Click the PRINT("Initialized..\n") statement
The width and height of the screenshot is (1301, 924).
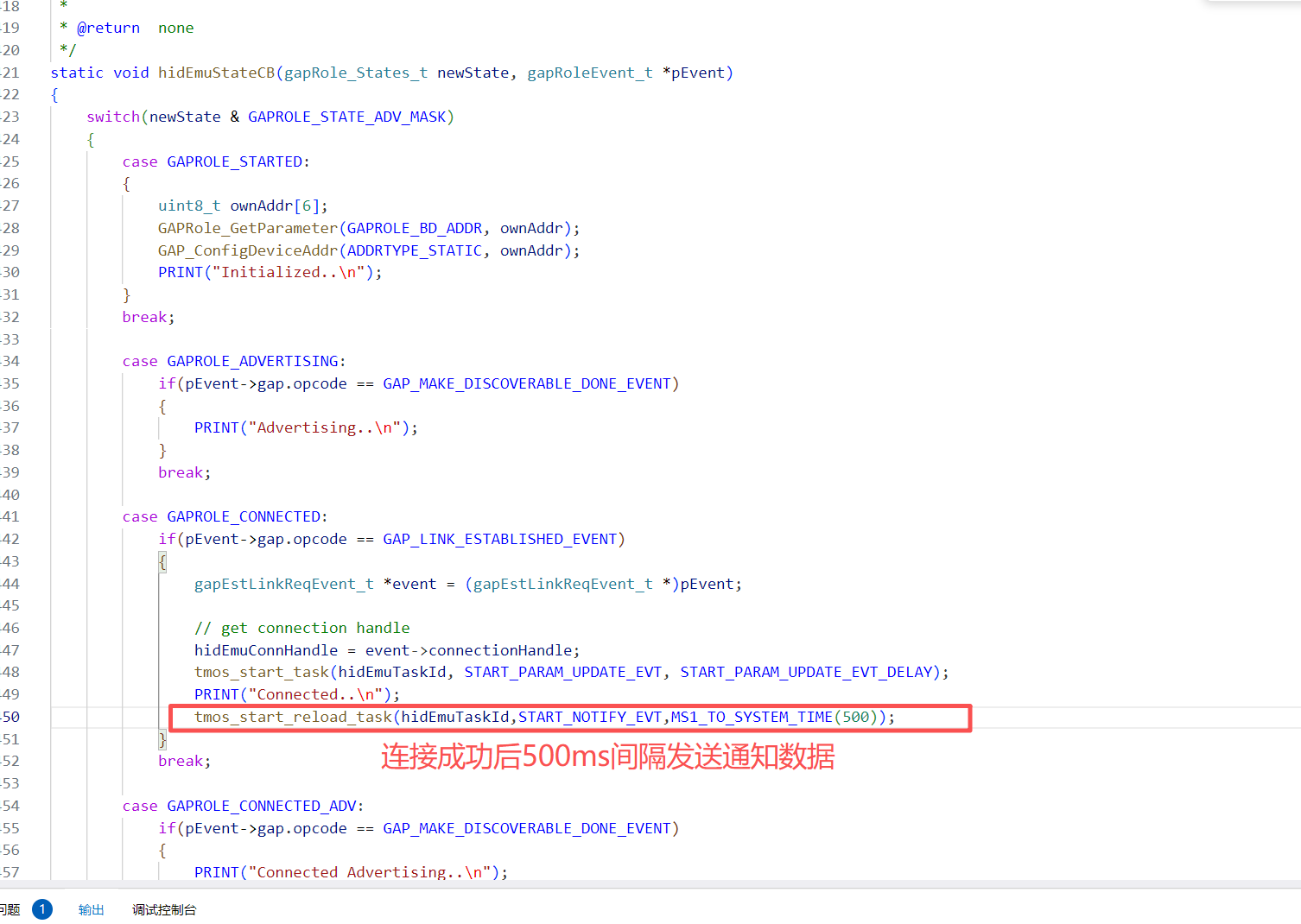(x=270, y=272)
